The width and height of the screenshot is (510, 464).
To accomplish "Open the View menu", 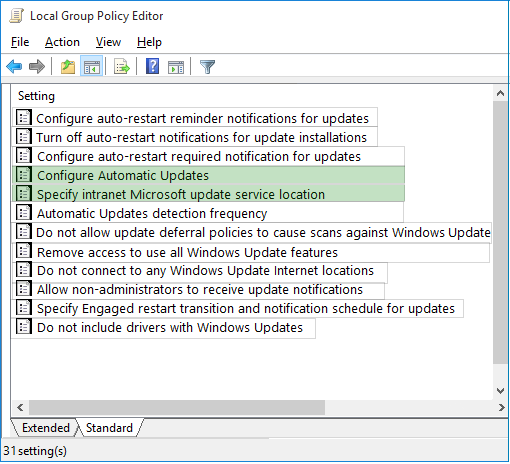I will coord(108,42).
